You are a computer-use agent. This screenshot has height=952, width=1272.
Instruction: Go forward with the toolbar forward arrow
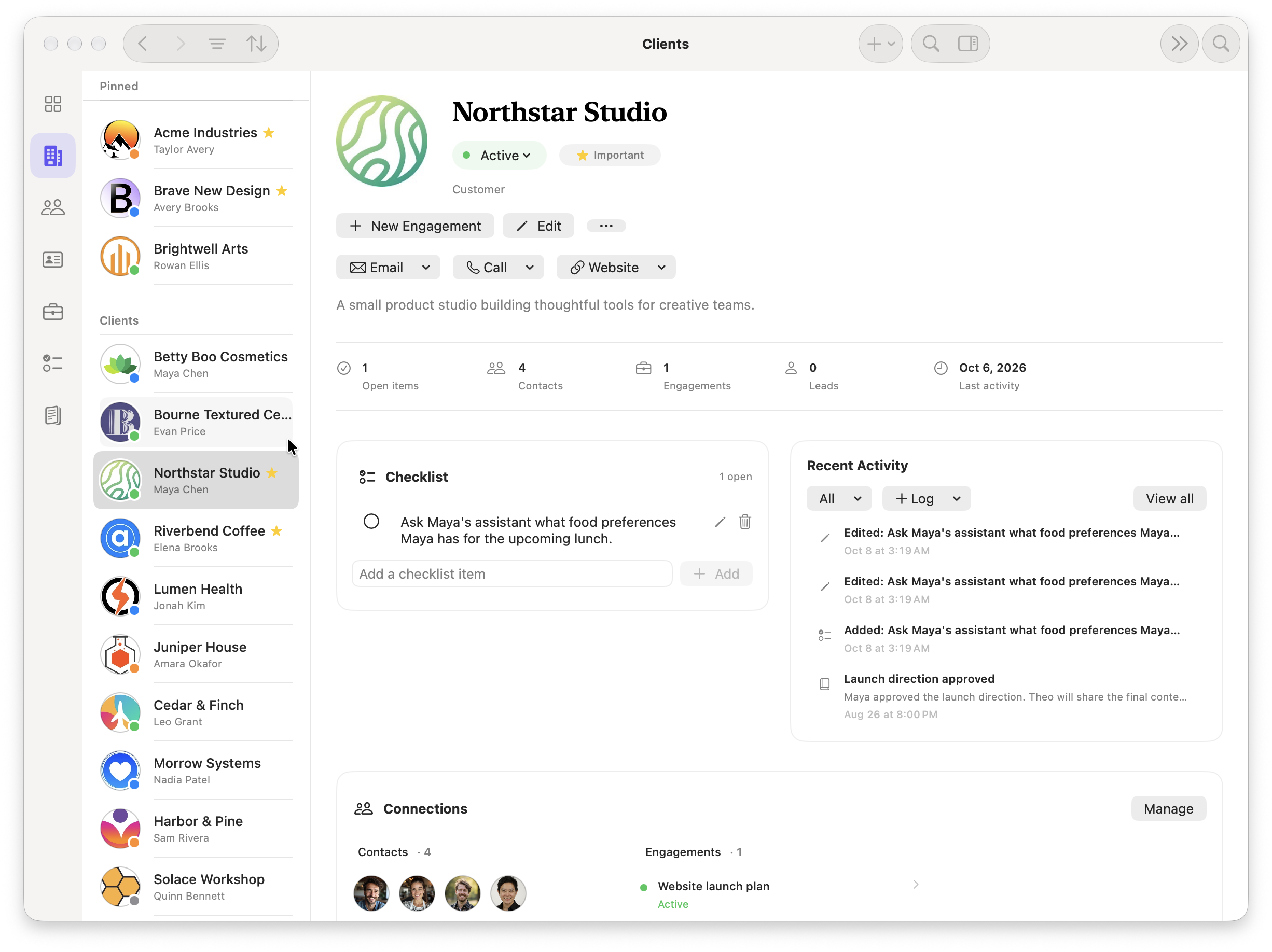click(x=181, y=44)
